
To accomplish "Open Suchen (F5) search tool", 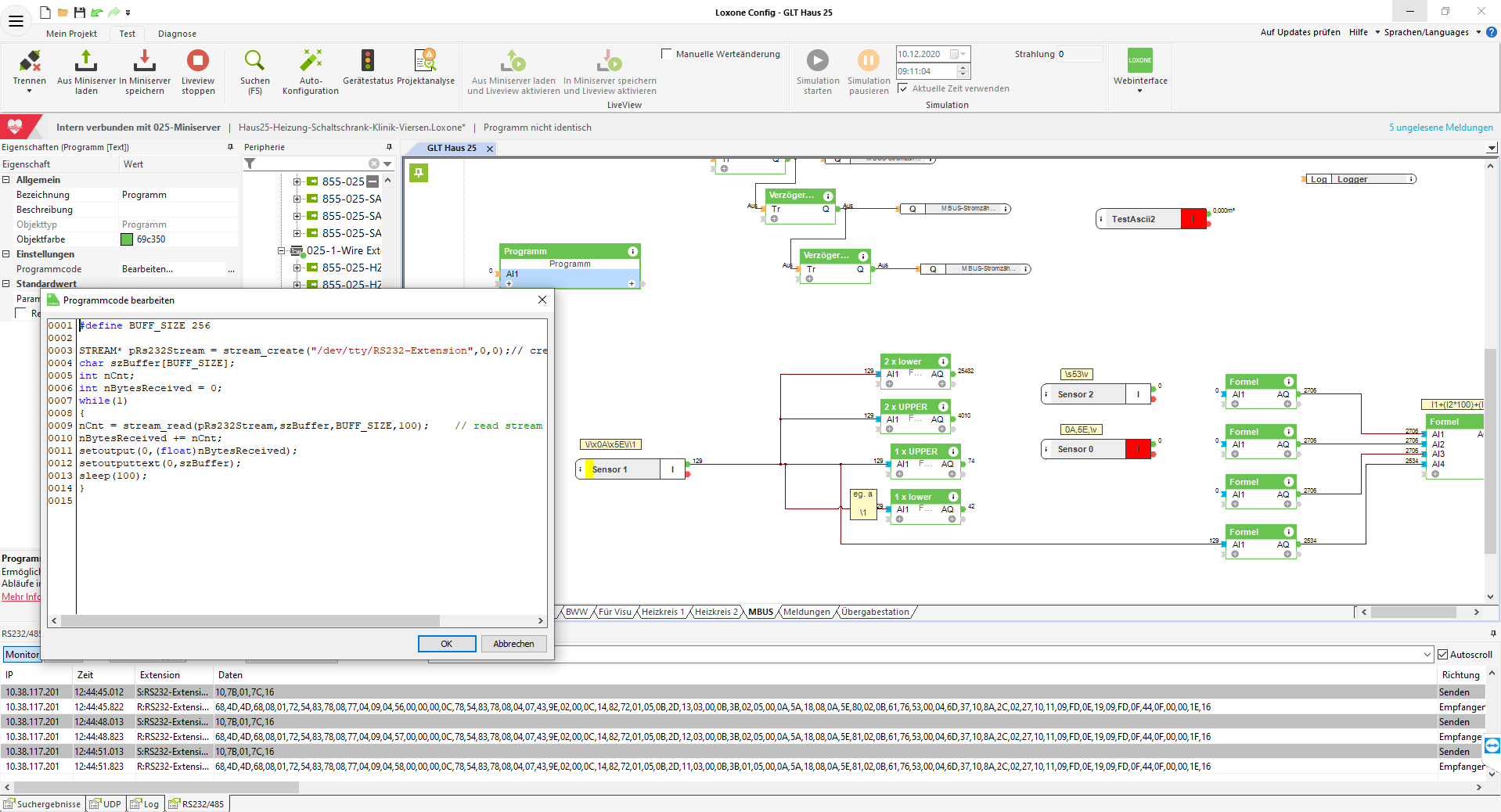I will pos(254,62).
